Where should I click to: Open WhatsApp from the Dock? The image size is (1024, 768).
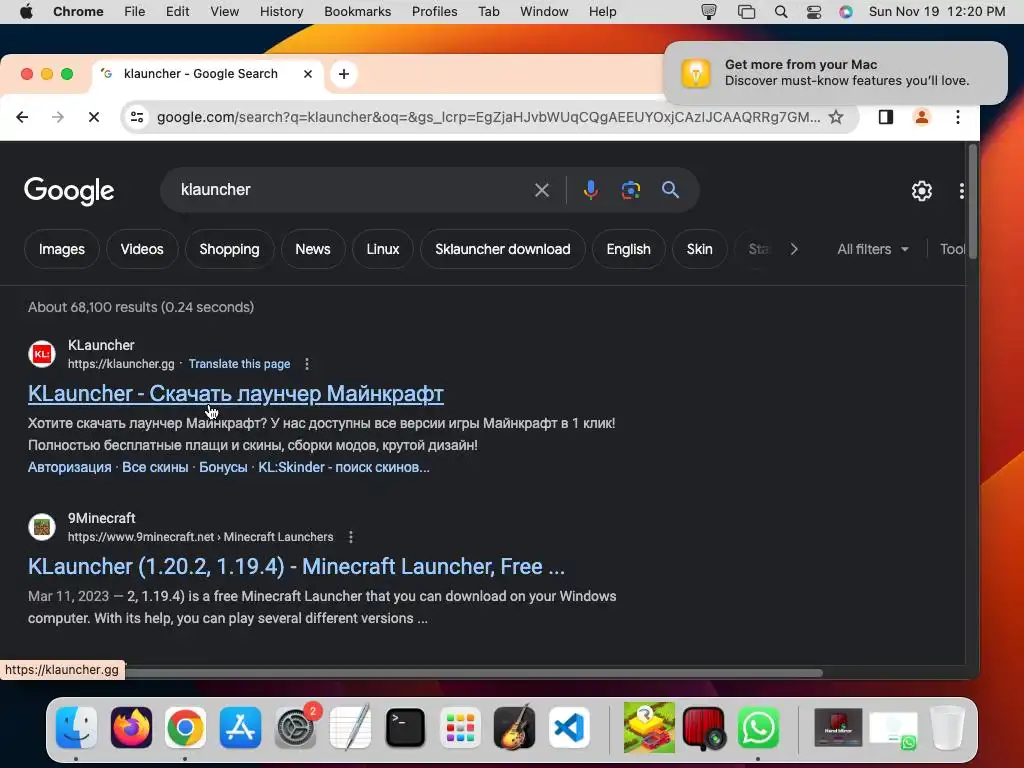758,727
